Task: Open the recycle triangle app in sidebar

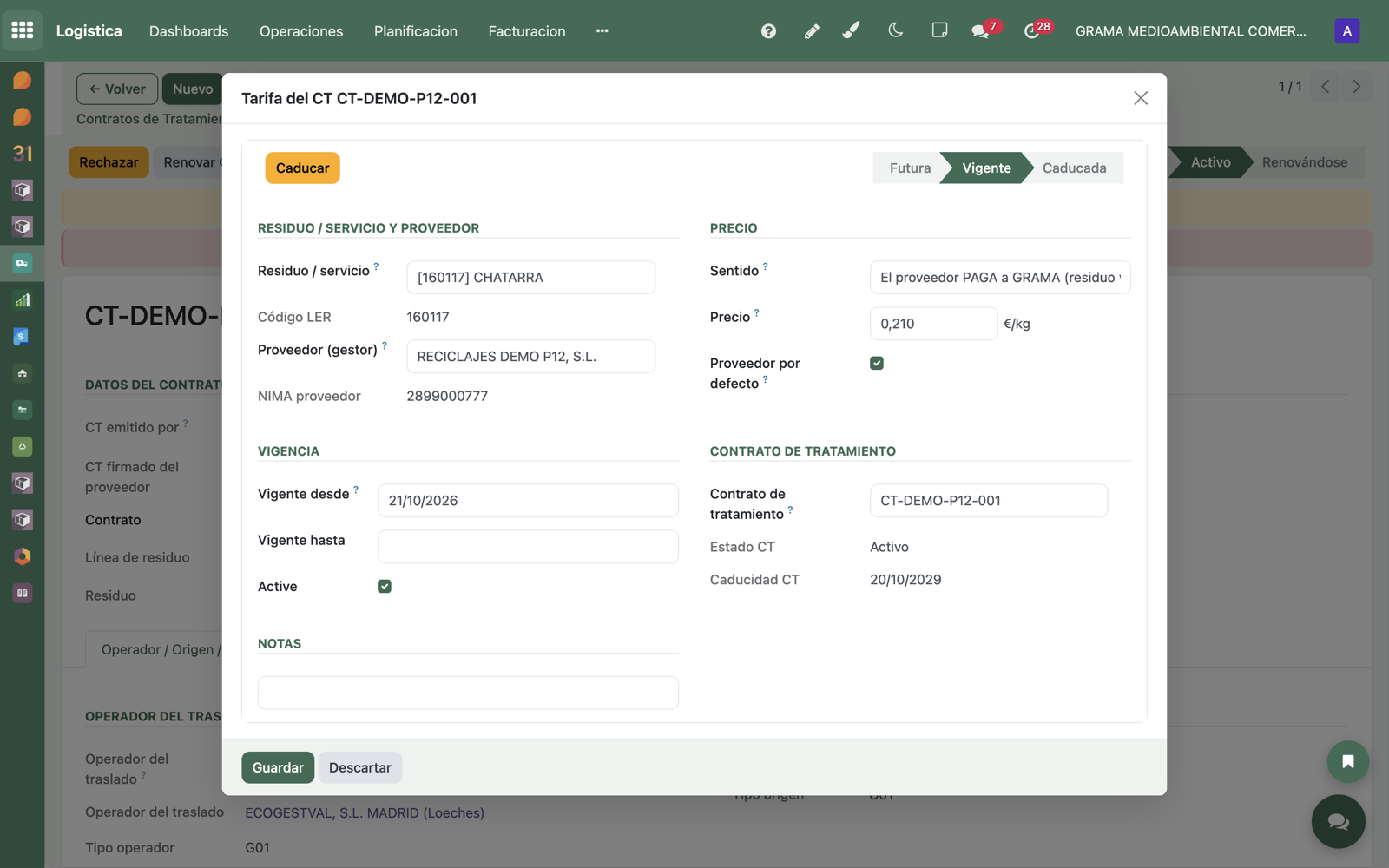Action: point(23,446)
